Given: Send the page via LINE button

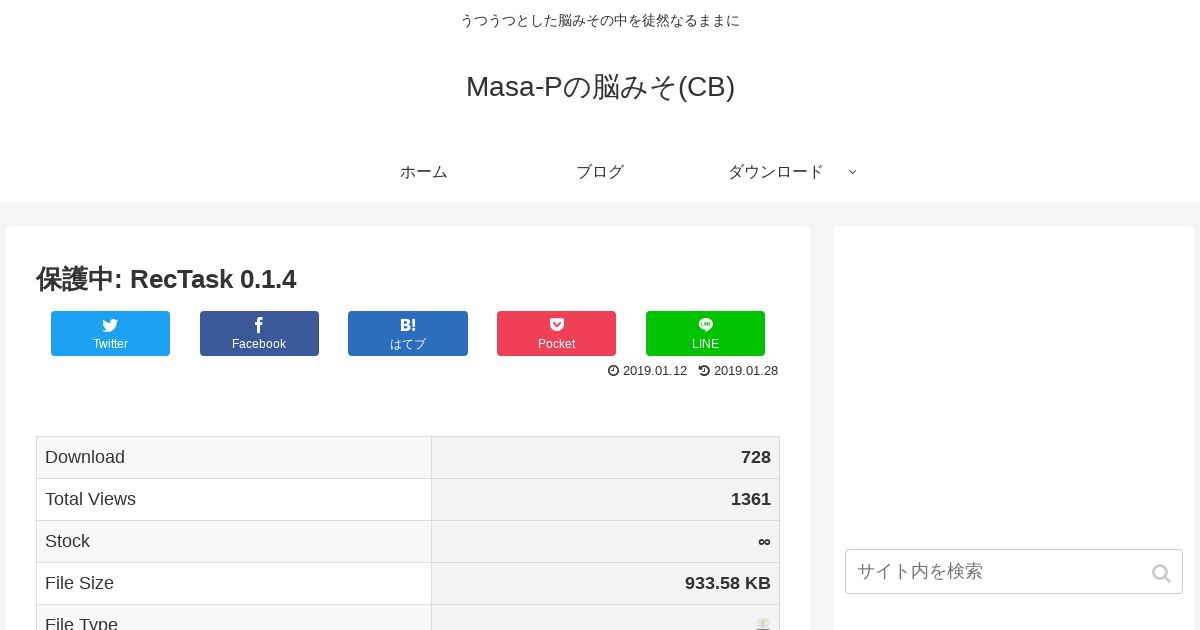Looking at the screenshot, I should 705,333.
